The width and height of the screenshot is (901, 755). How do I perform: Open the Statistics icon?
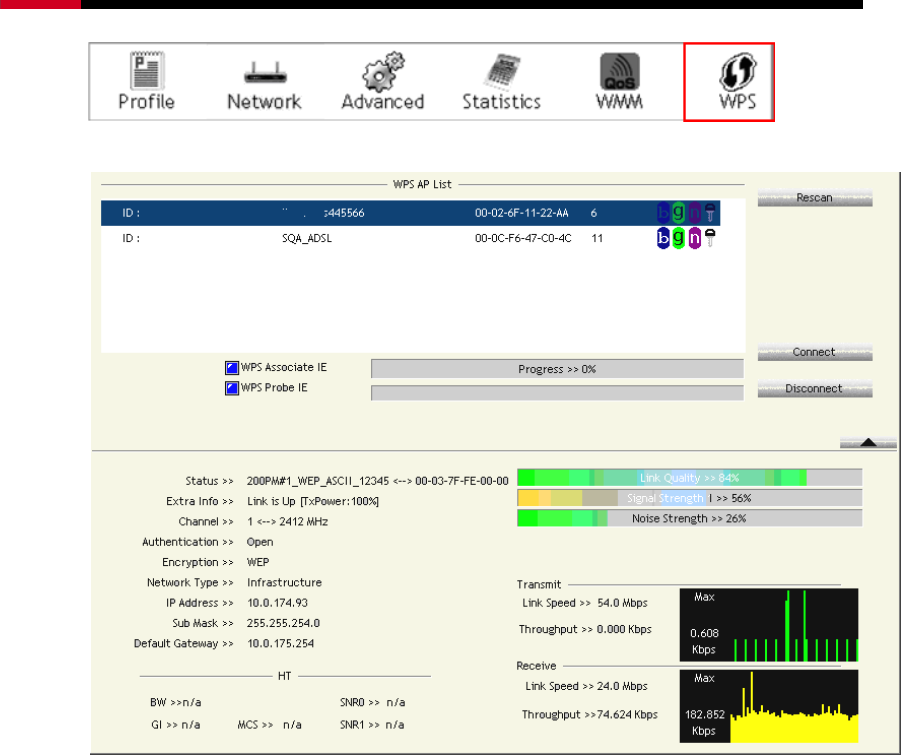(501, 81)
